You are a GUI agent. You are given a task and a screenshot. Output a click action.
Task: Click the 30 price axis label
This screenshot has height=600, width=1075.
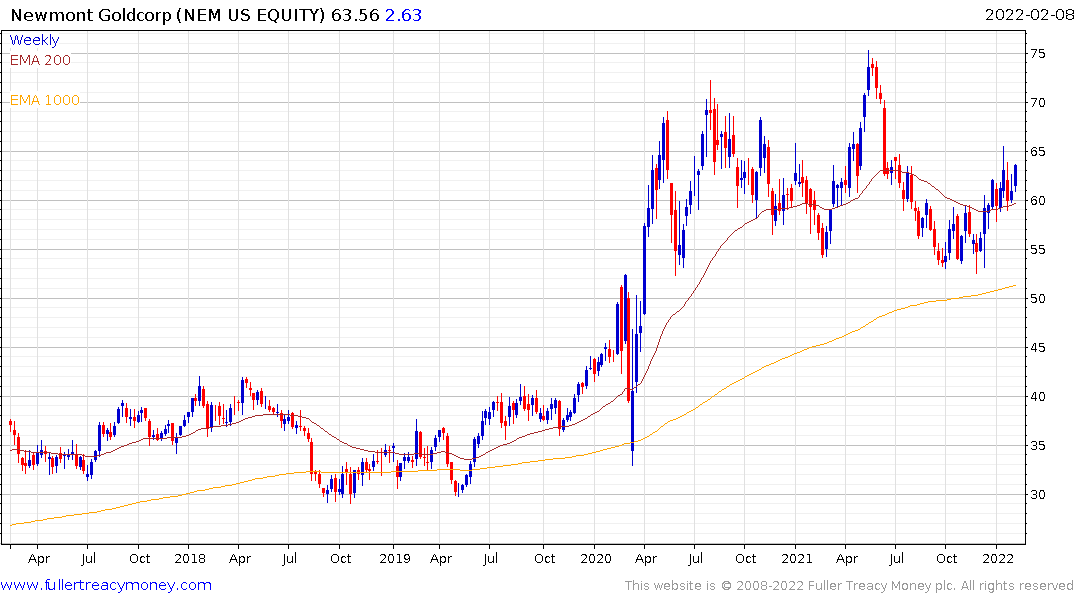(1037, 495)
